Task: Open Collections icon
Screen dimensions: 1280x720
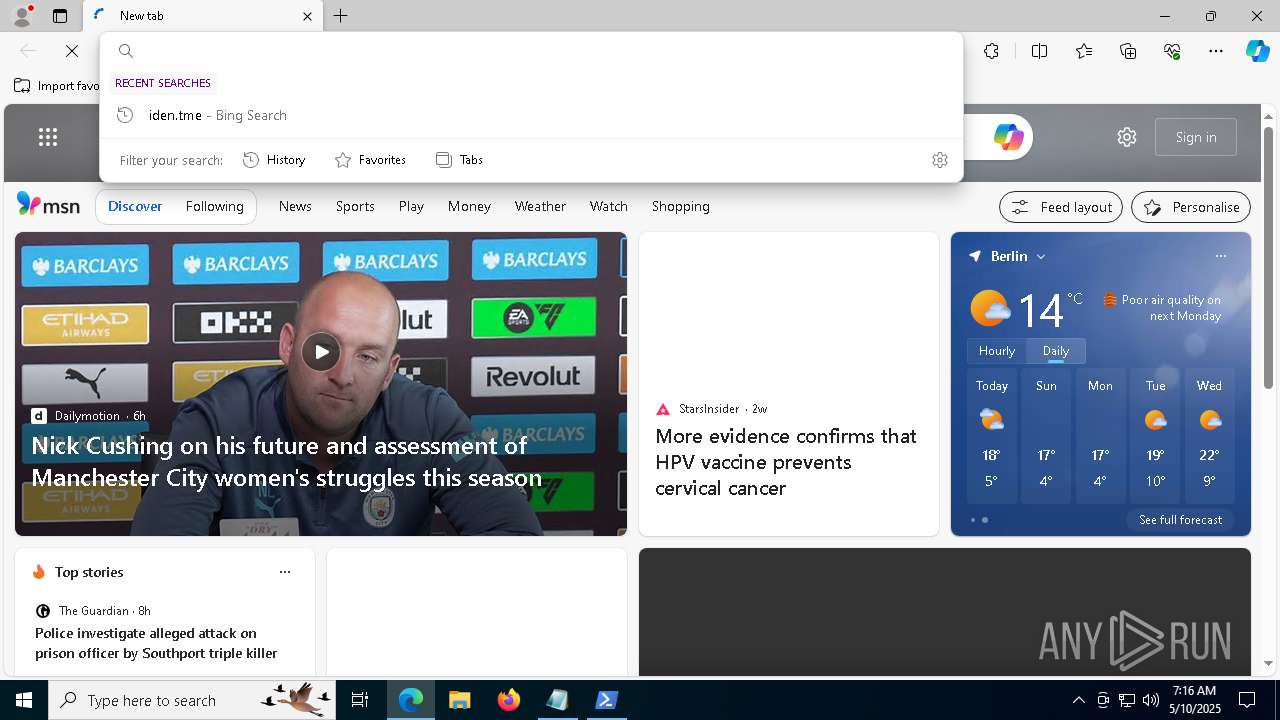Action: (x=1128, y=51)
